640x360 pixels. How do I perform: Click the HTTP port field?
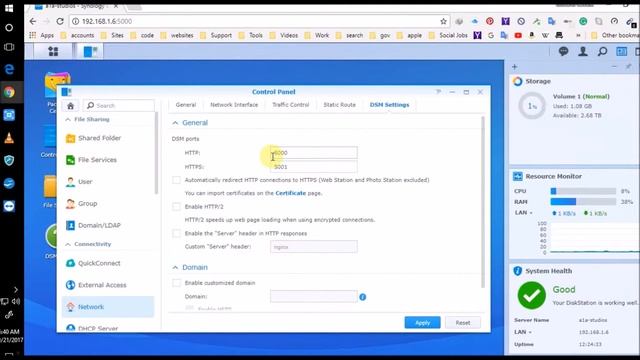click(x=313, y=153)
